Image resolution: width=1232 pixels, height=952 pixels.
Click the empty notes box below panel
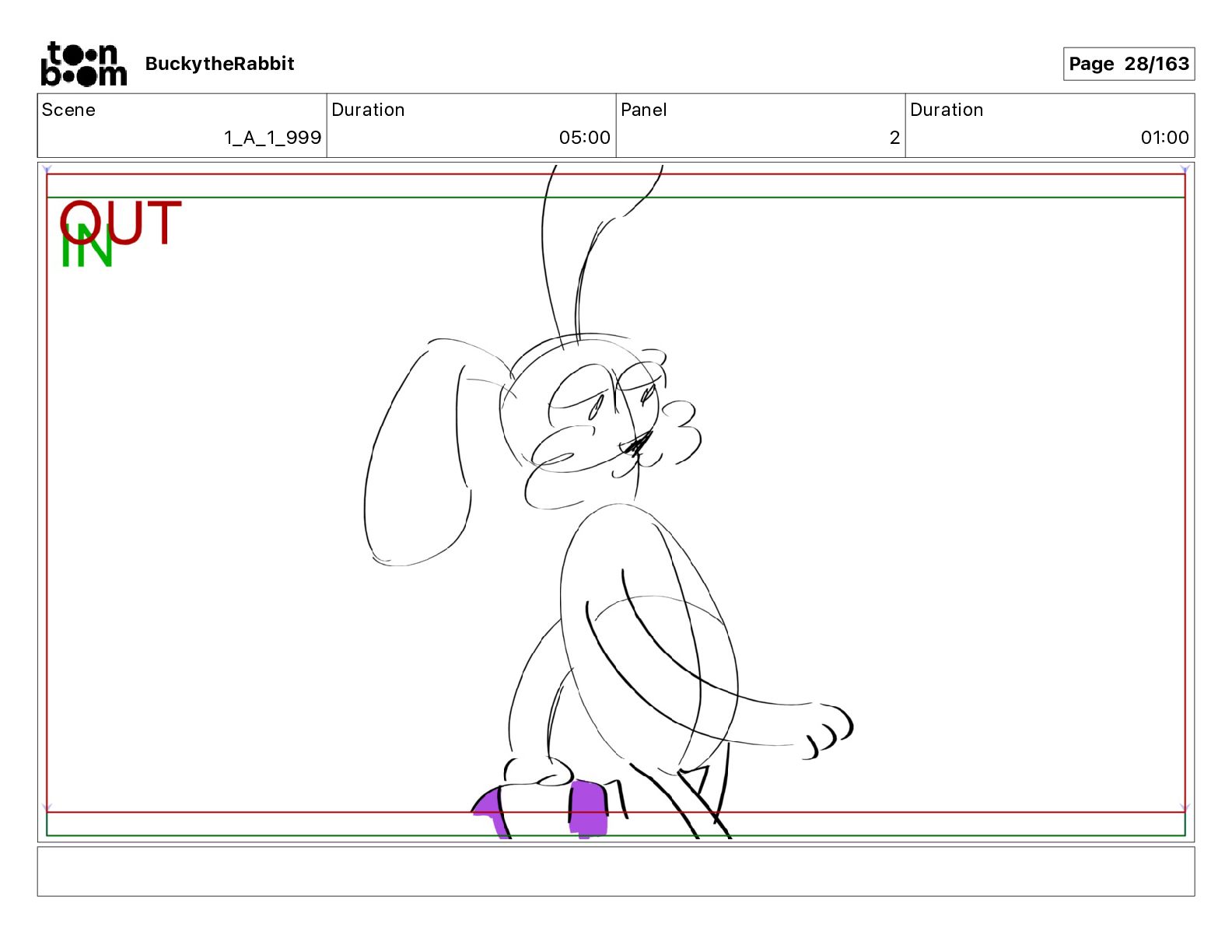[616, 871]
